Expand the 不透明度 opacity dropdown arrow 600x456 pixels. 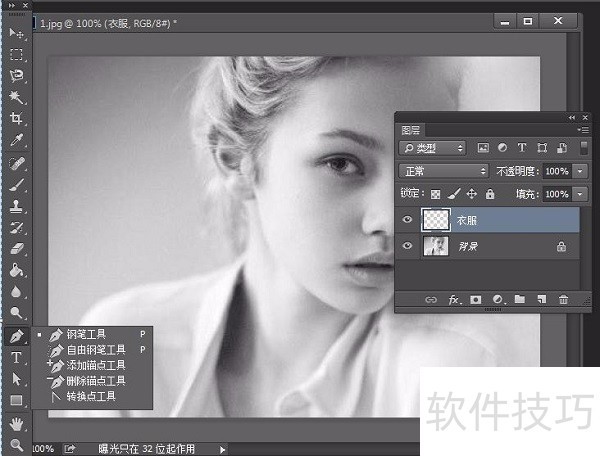click(x=580, y=171)
